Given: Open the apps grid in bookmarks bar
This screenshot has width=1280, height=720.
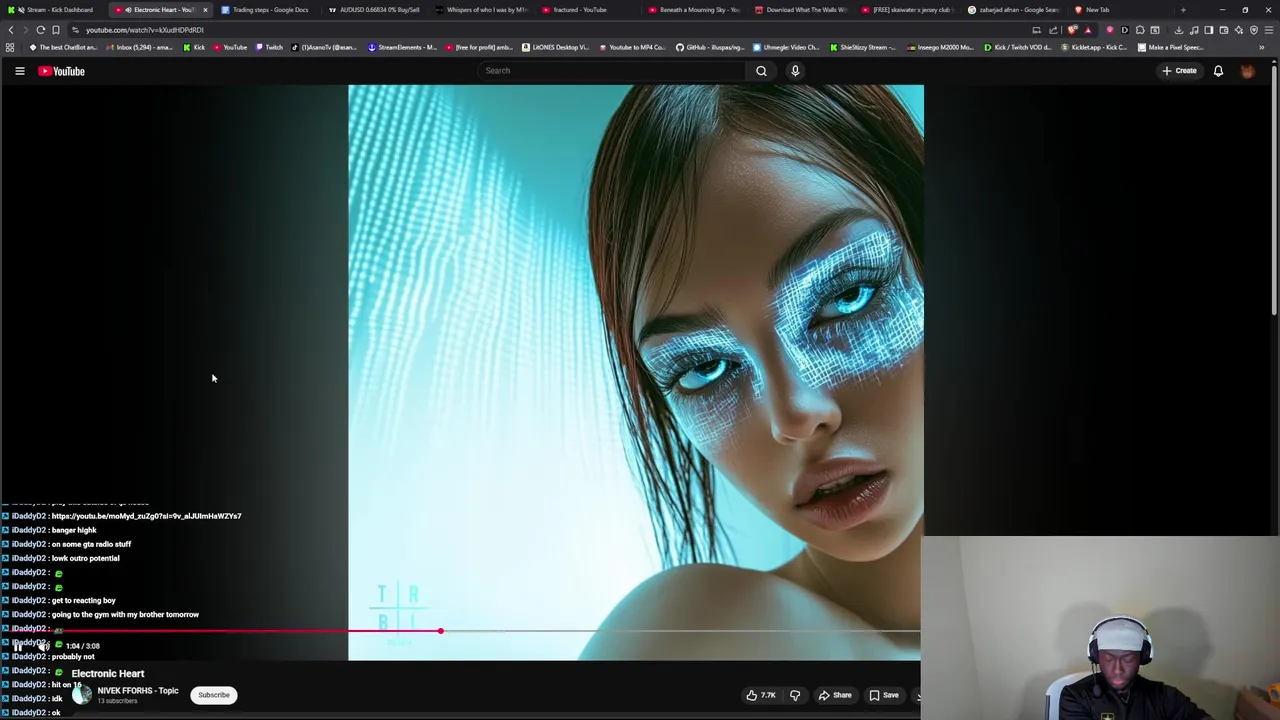Looking at the screenshot, I should (x=10, y=47).
